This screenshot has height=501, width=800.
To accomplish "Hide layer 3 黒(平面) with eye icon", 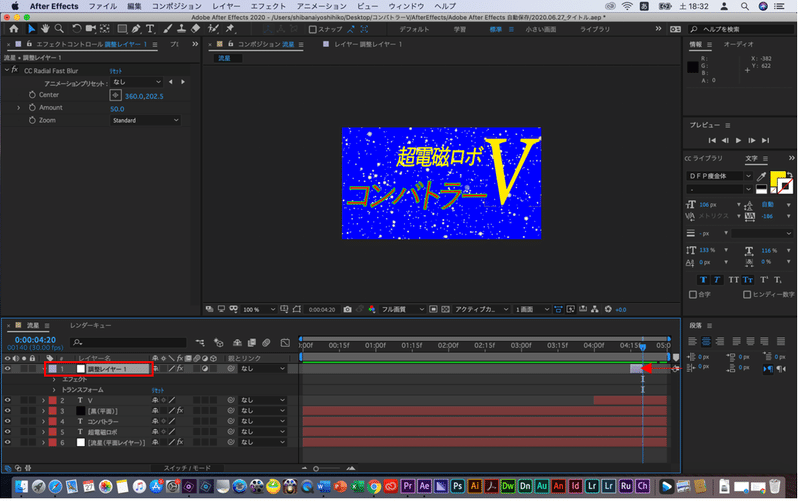I will (7, 411).
